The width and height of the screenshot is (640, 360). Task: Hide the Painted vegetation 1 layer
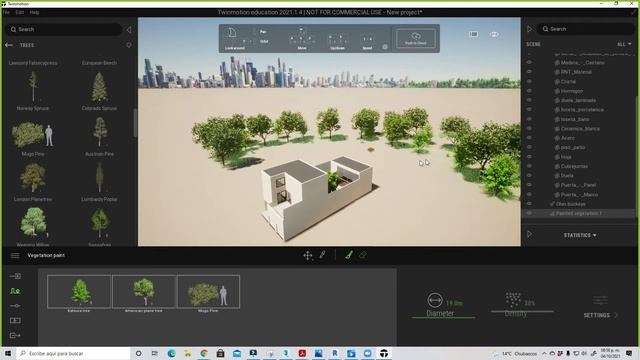(x=529, y=213)
